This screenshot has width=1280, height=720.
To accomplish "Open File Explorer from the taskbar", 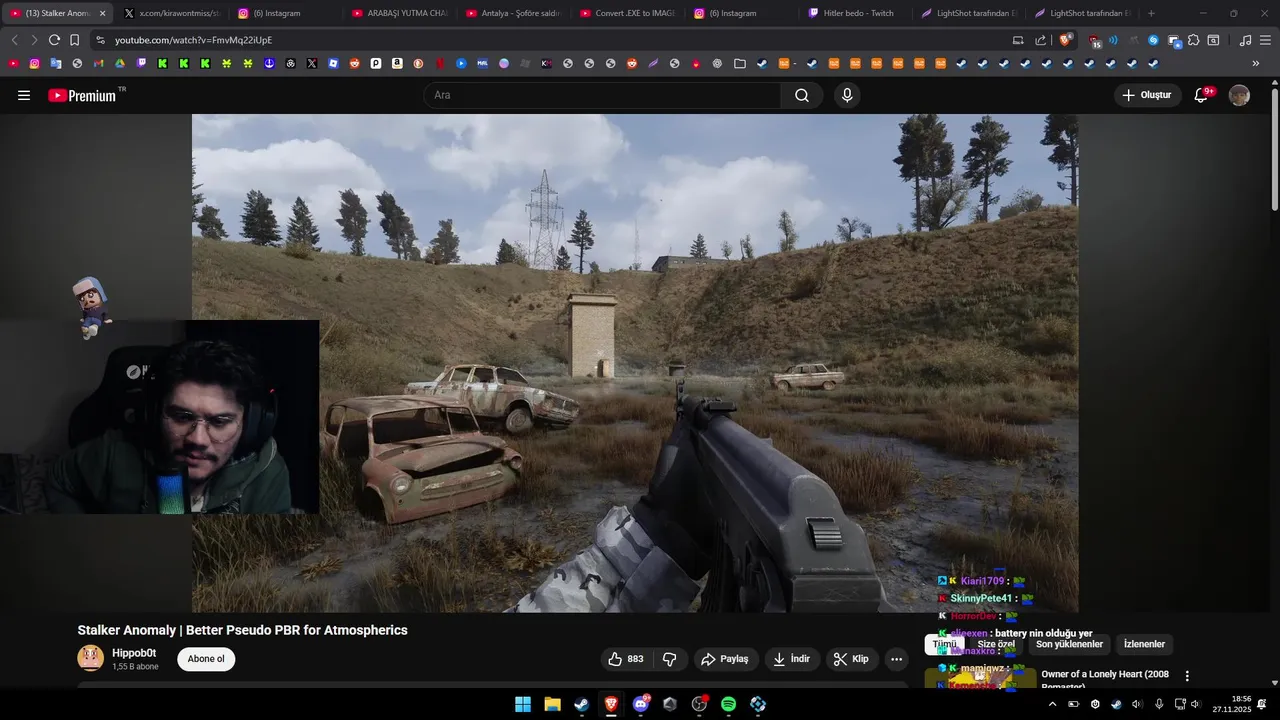I will 552,704.
